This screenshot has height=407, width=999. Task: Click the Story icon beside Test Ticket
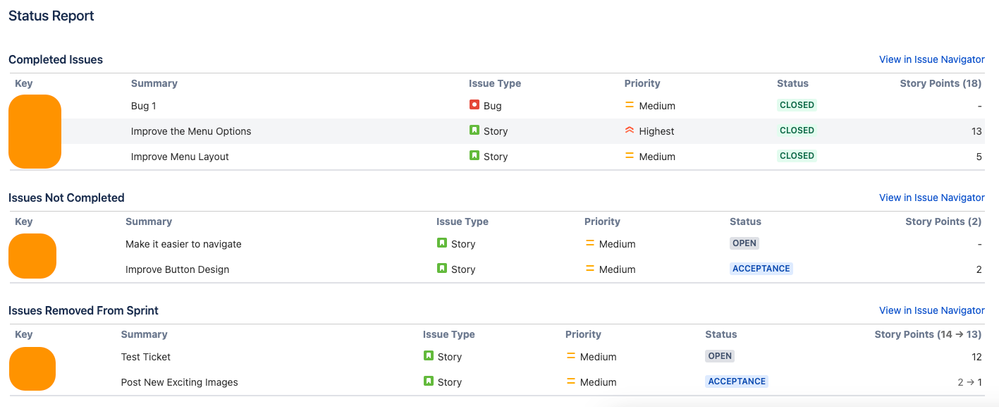point(429,356)
